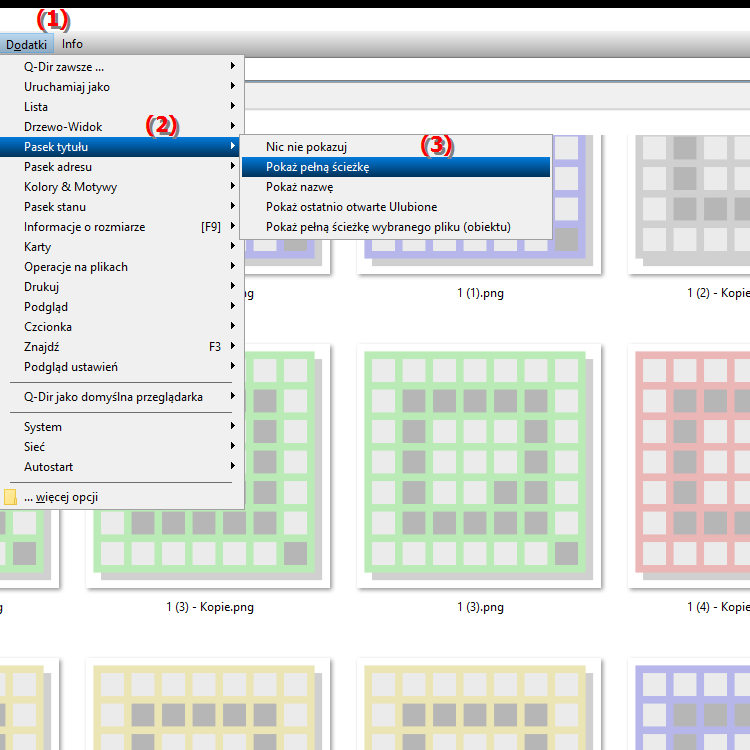
Task: Select the '1 (4) - Kopie' red thumbnail
Action: click(689, 465)
